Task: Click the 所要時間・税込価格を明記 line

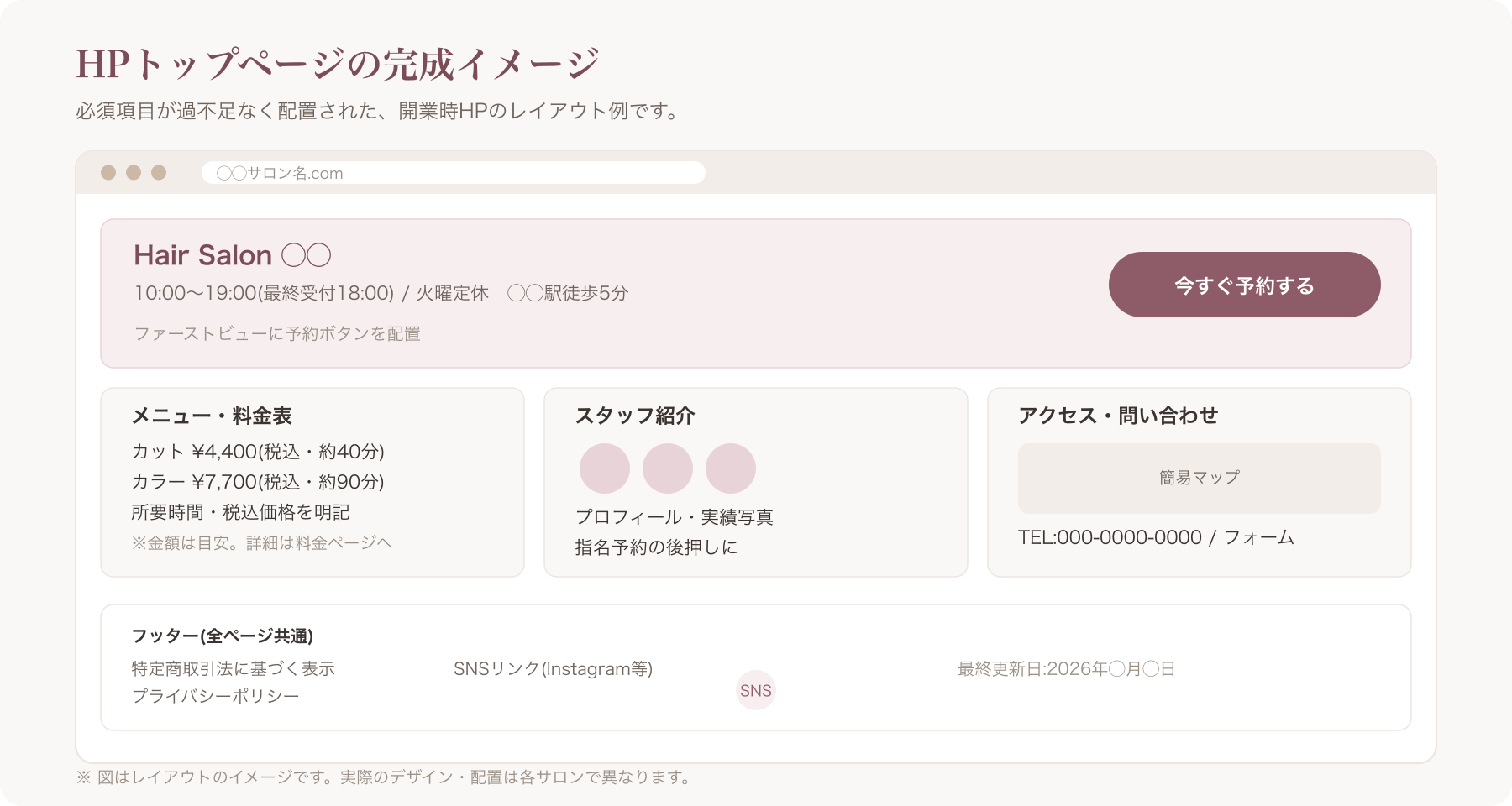Action: click(x=240, y=512)
